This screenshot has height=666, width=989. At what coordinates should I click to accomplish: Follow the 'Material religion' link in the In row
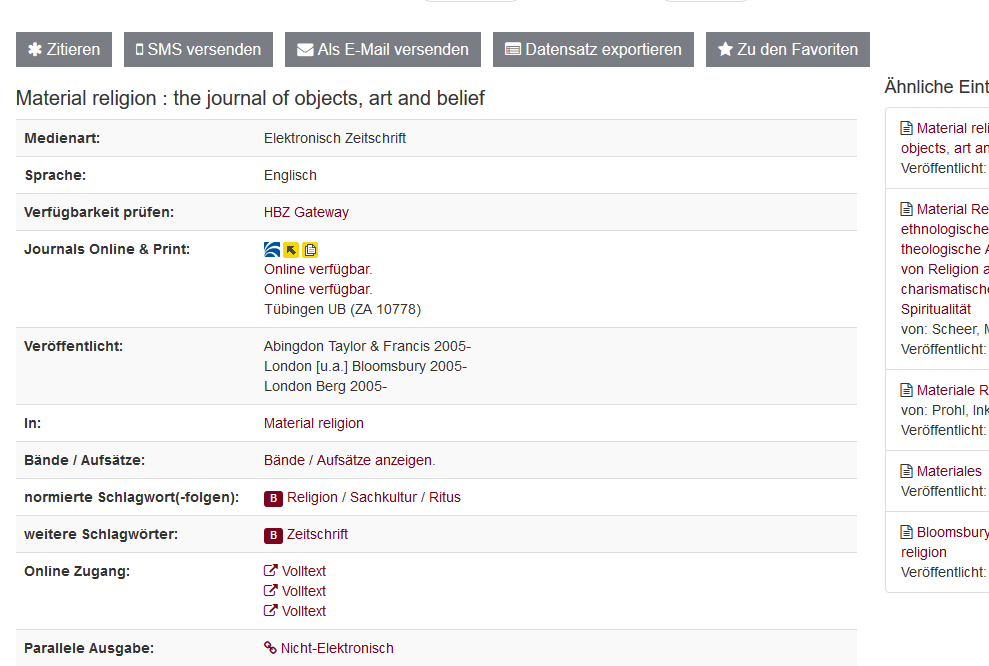click(x=313, y=423)
